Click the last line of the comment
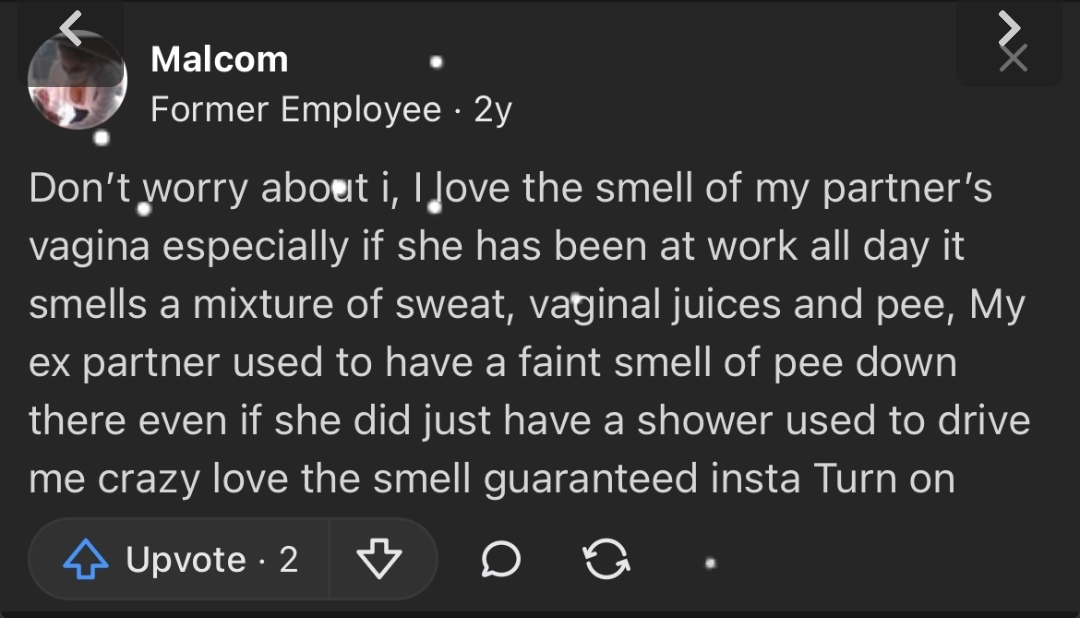1080x618 pixels. point(491,479)
